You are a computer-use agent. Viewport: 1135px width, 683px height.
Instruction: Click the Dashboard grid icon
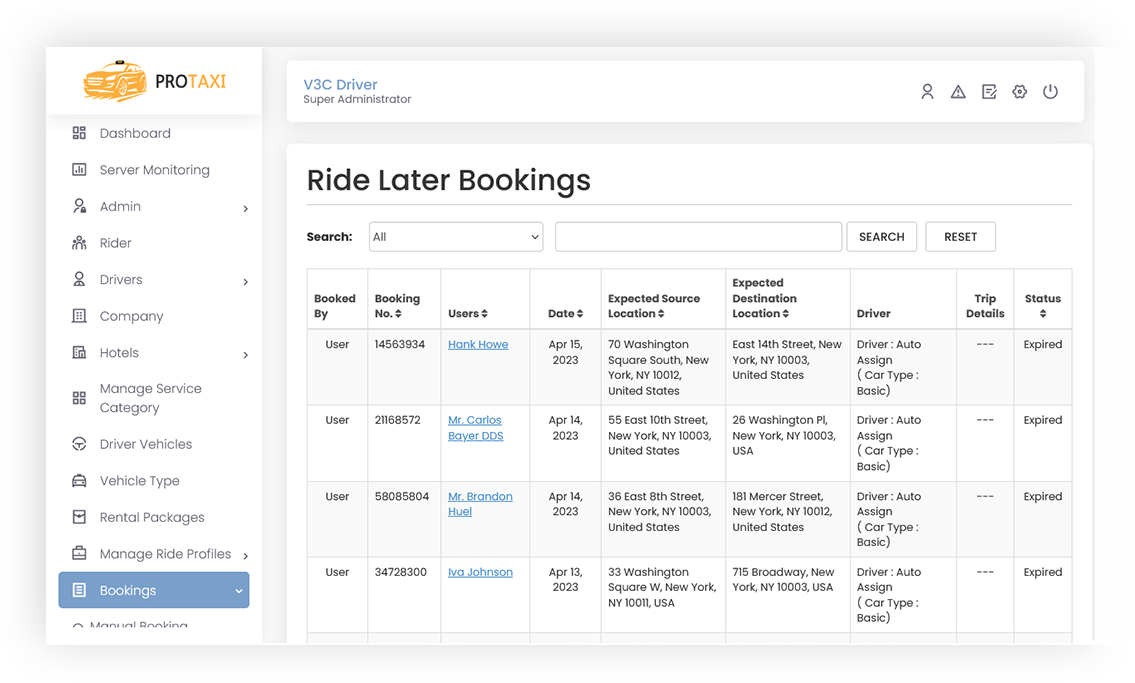(x=80, y=133)
